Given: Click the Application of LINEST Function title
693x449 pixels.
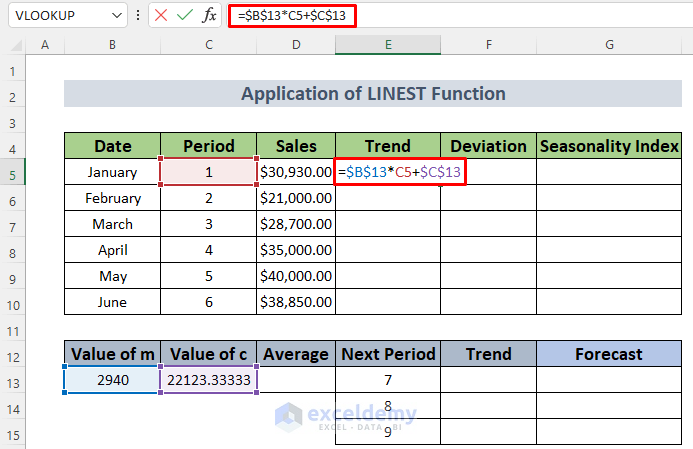Looking at the screenshot, I should [372, 94].
